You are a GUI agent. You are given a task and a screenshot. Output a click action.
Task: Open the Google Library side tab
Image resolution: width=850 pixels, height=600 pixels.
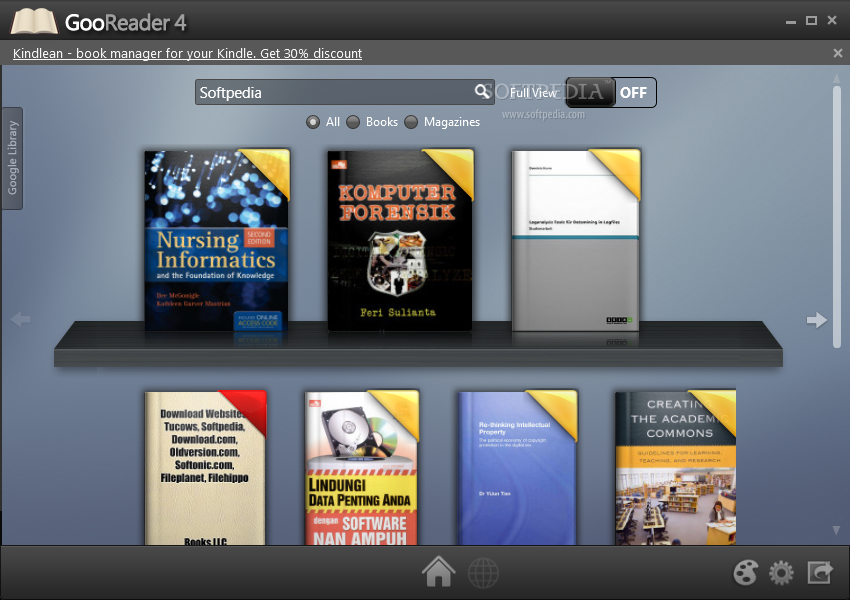[x=12, y=158]
